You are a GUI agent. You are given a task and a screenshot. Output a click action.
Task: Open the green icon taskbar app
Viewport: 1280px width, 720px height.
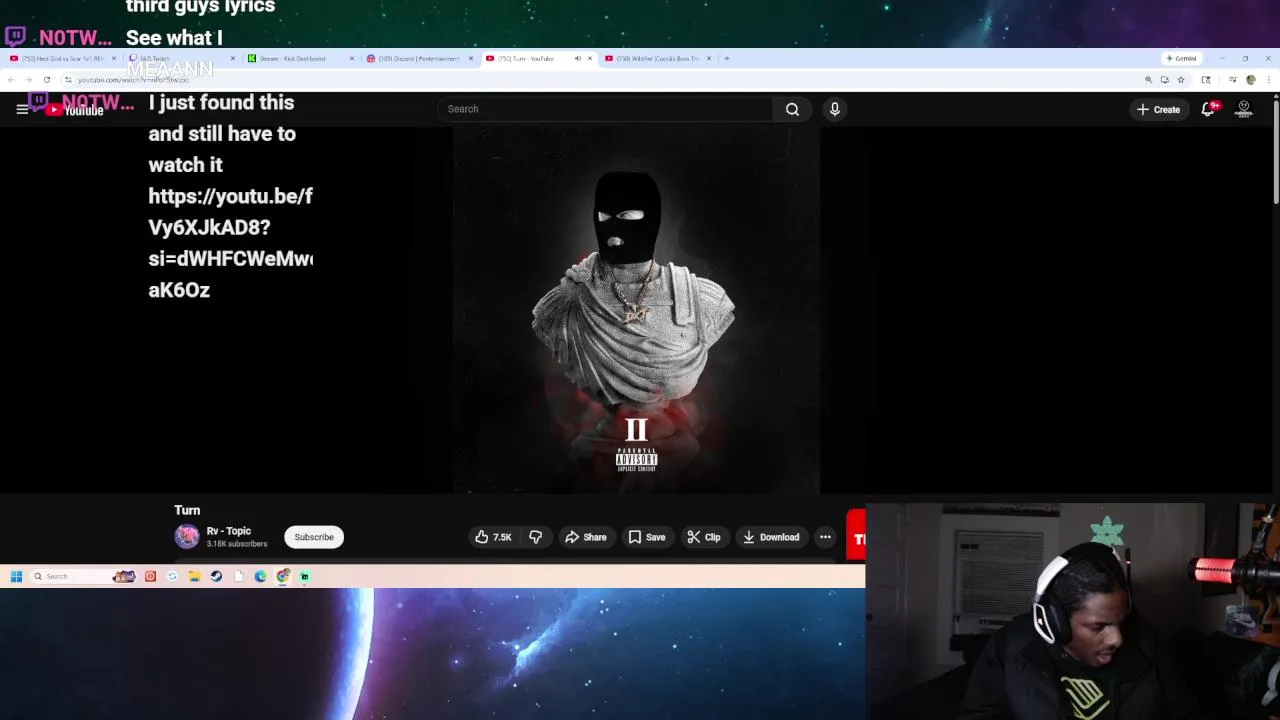click(305, 576)
